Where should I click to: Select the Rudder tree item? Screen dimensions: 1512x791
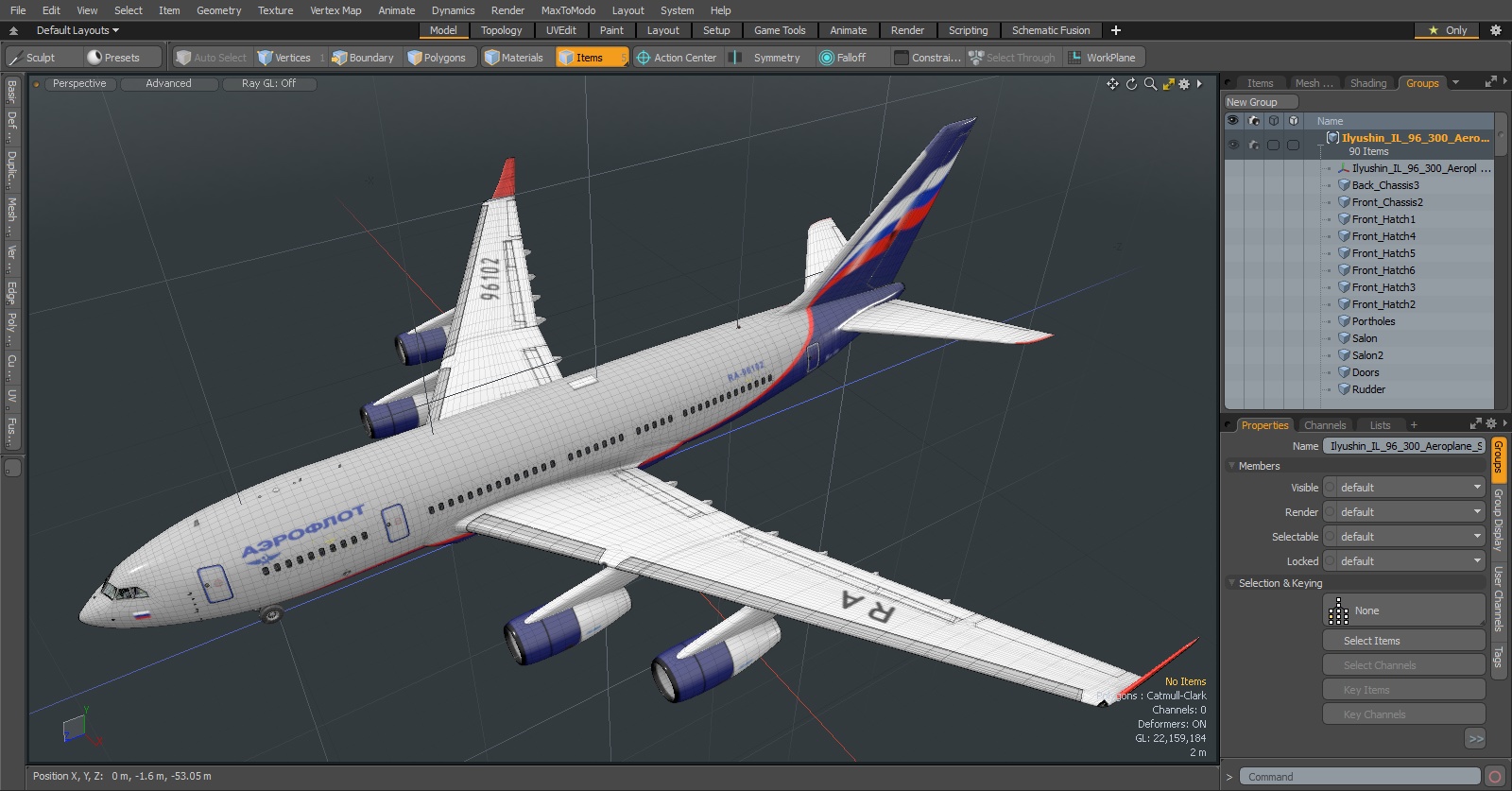pyautogui.click(x=1368, y=389)
